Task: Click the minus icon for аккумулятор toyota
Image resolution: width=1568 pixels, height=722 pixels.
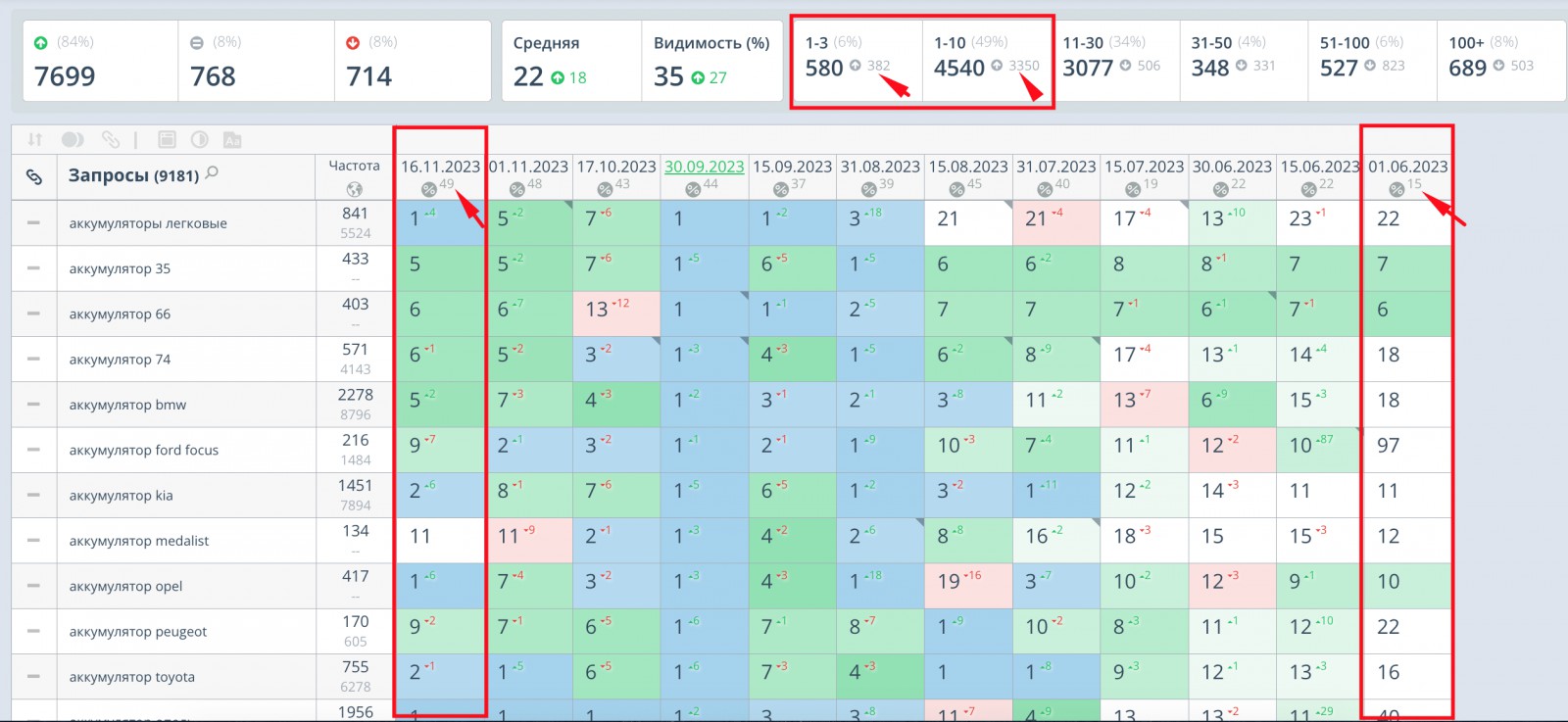Action: click(34, 677)
